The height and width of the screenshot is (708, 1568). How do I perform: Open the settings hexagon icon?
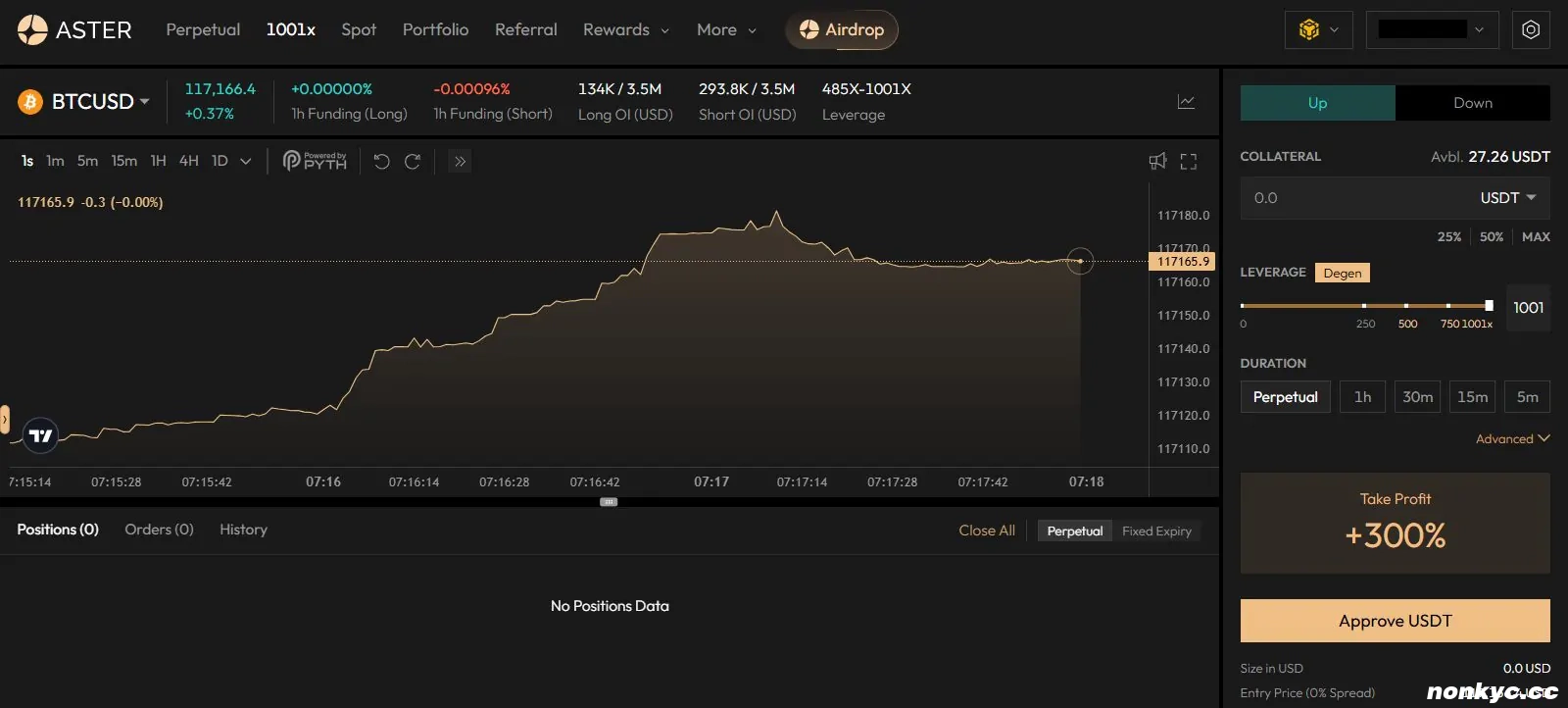[1531, 29]
